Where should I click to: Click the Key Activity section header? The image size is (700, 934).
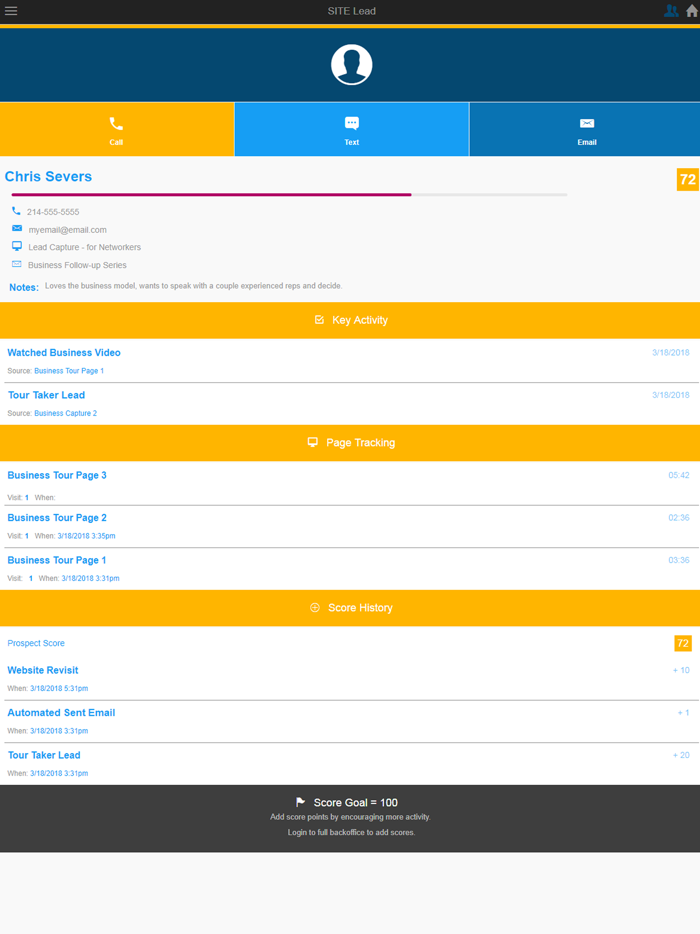coord(350,320)
